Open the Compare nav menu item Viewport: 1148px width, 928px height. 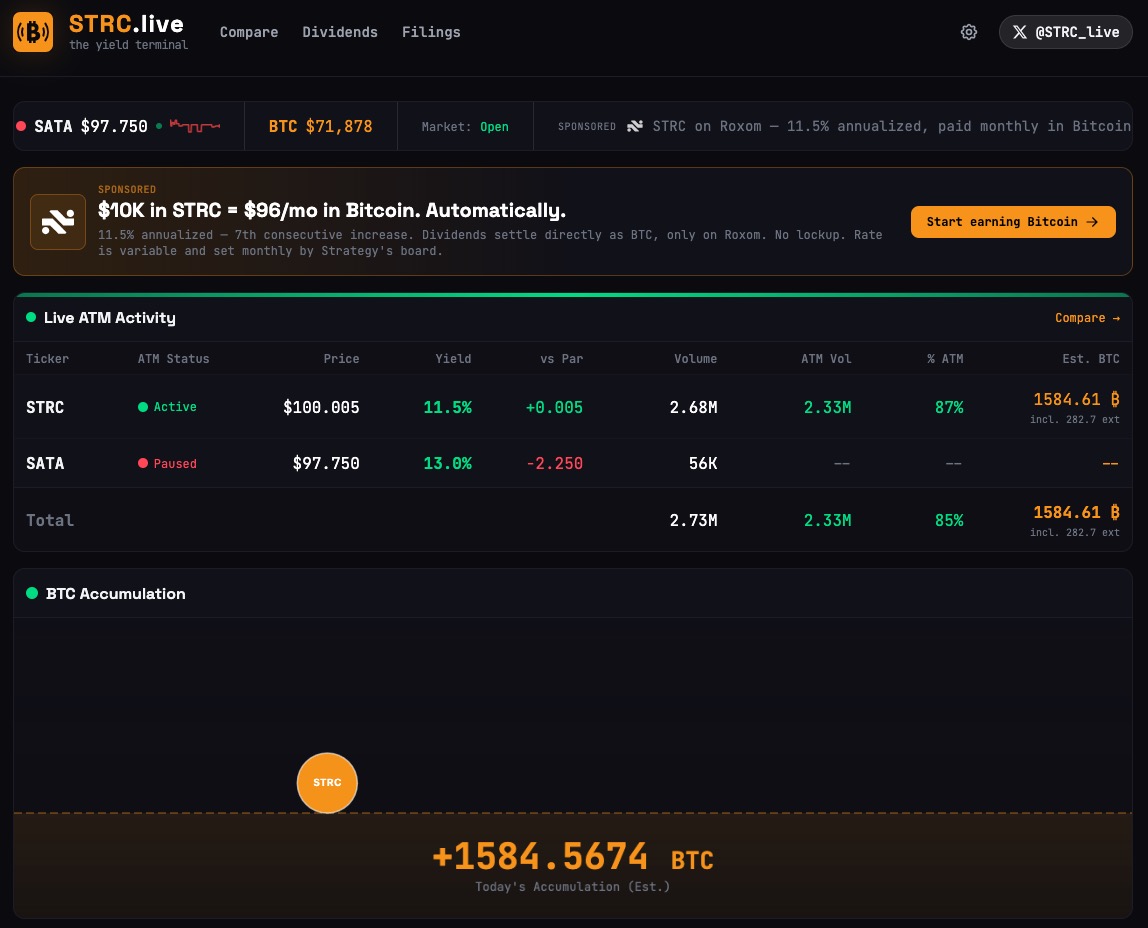(x=249, y=32)
